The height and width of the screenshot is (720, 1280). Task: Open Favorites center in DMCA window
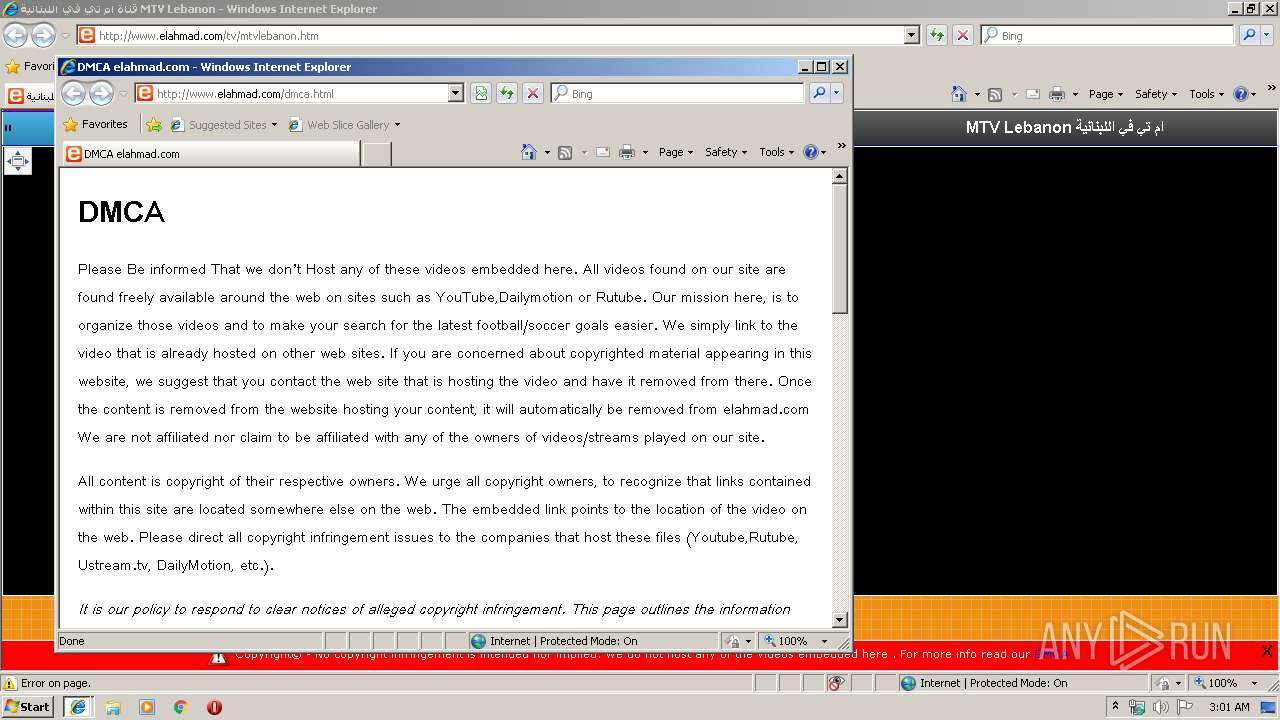pyautogui.click(x=95, y=124)
